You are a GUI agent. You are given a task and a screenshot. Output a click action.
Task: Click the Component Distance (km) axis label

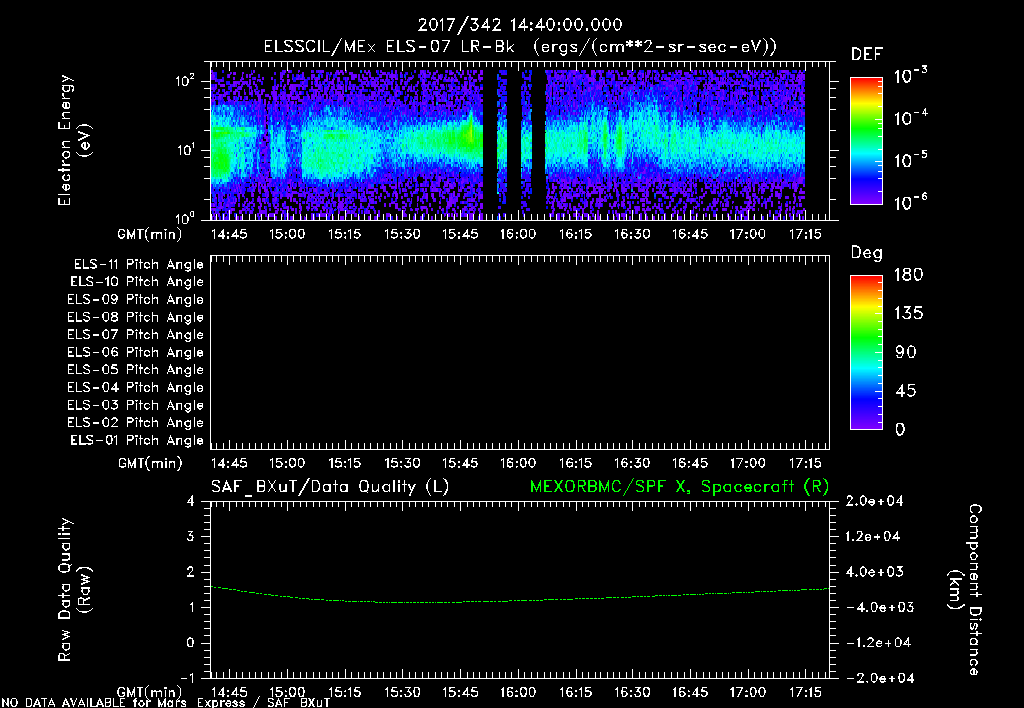tap(965, 590)
